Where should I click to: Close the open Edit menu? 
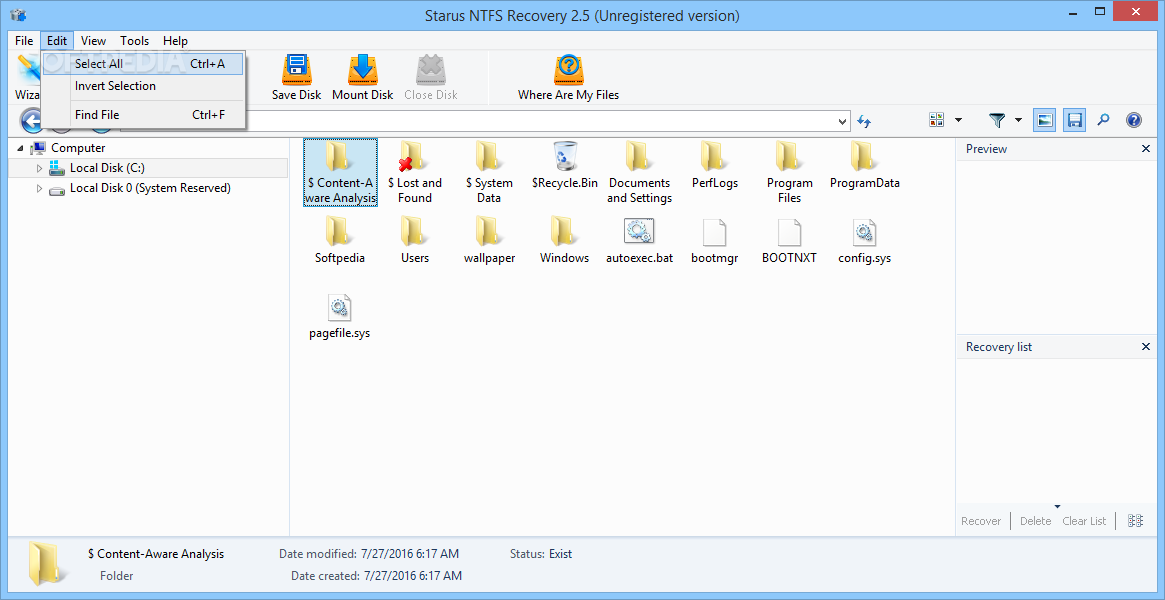56,41
